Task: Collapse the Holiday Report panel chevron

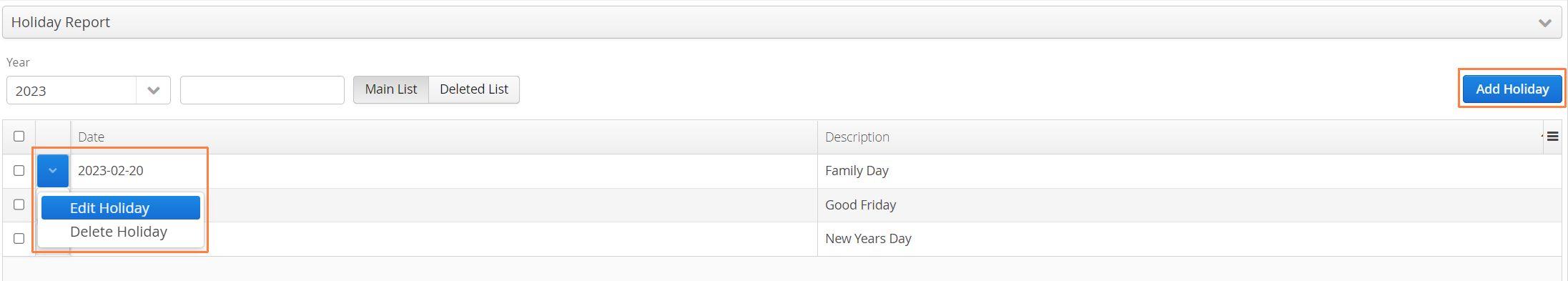Action: [x=1544, y=23]
